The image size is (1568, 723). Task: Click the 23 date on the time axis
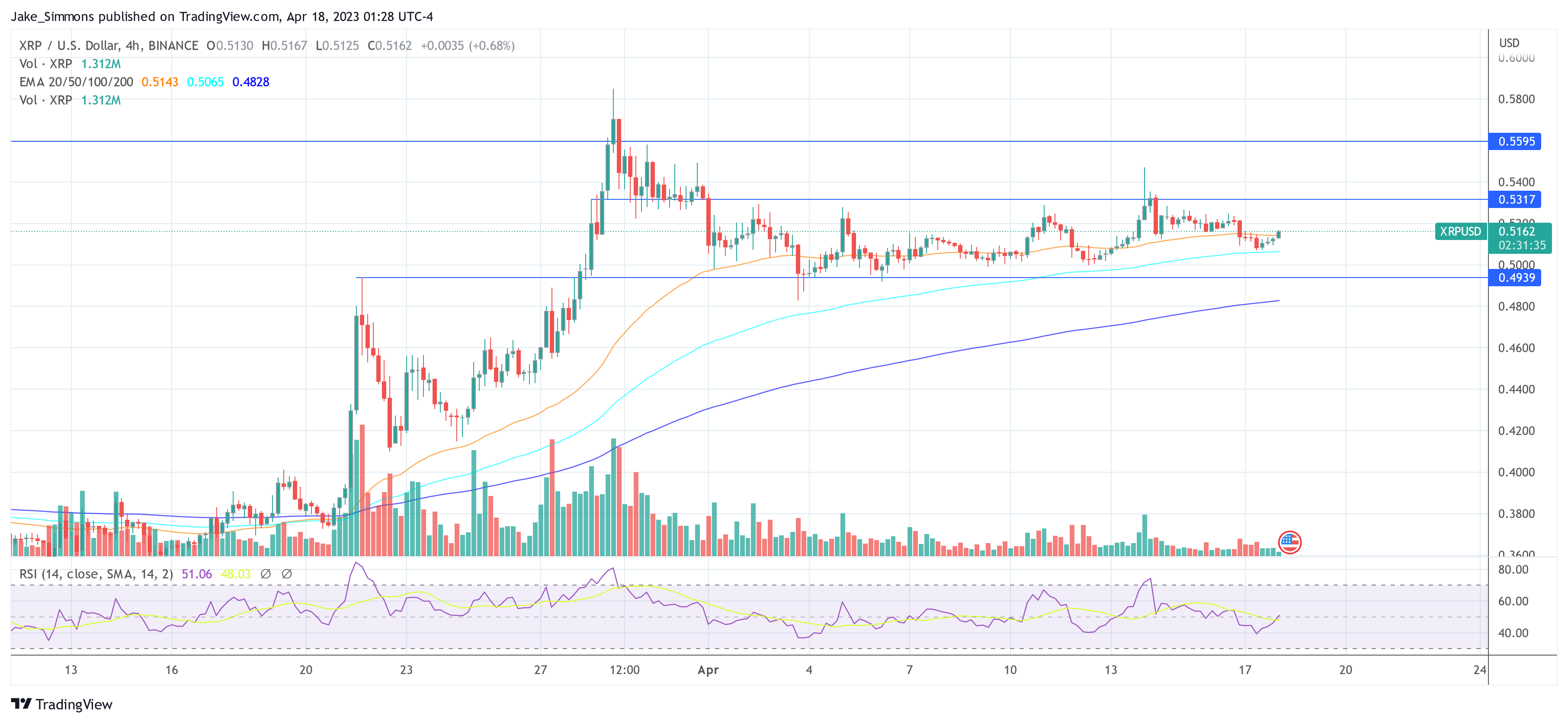(x=406, y=670)
